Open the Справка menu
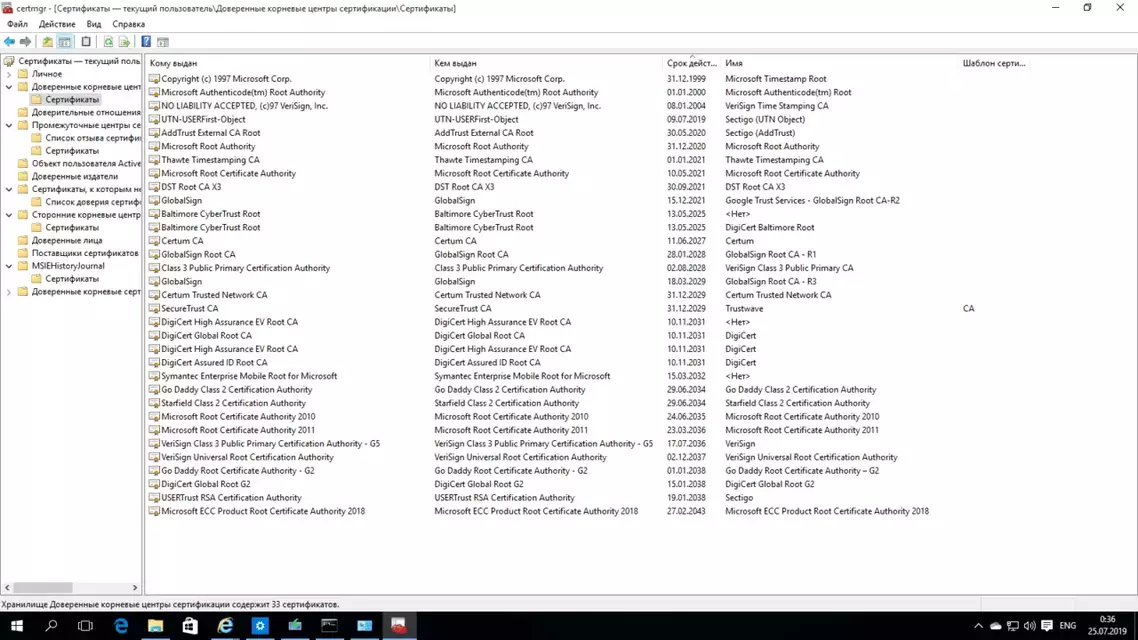Screen dimensions: 1138x640 point(128,24)
